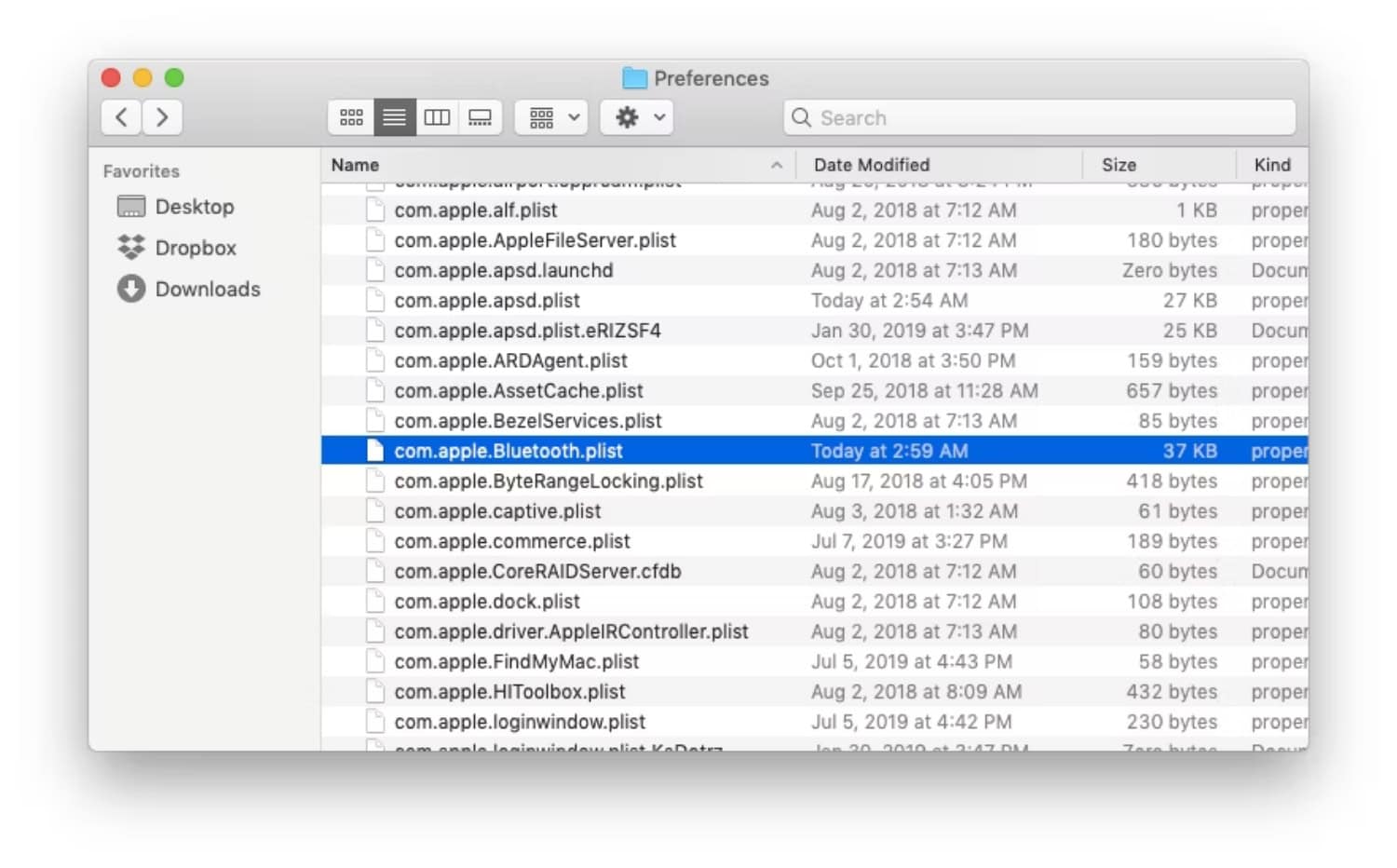Image resolution: width=1397 pixels, height=868 pixels.
Task: Click file icon of com.apple.HIToolbox.plist
Action: (x=375, y=692)
